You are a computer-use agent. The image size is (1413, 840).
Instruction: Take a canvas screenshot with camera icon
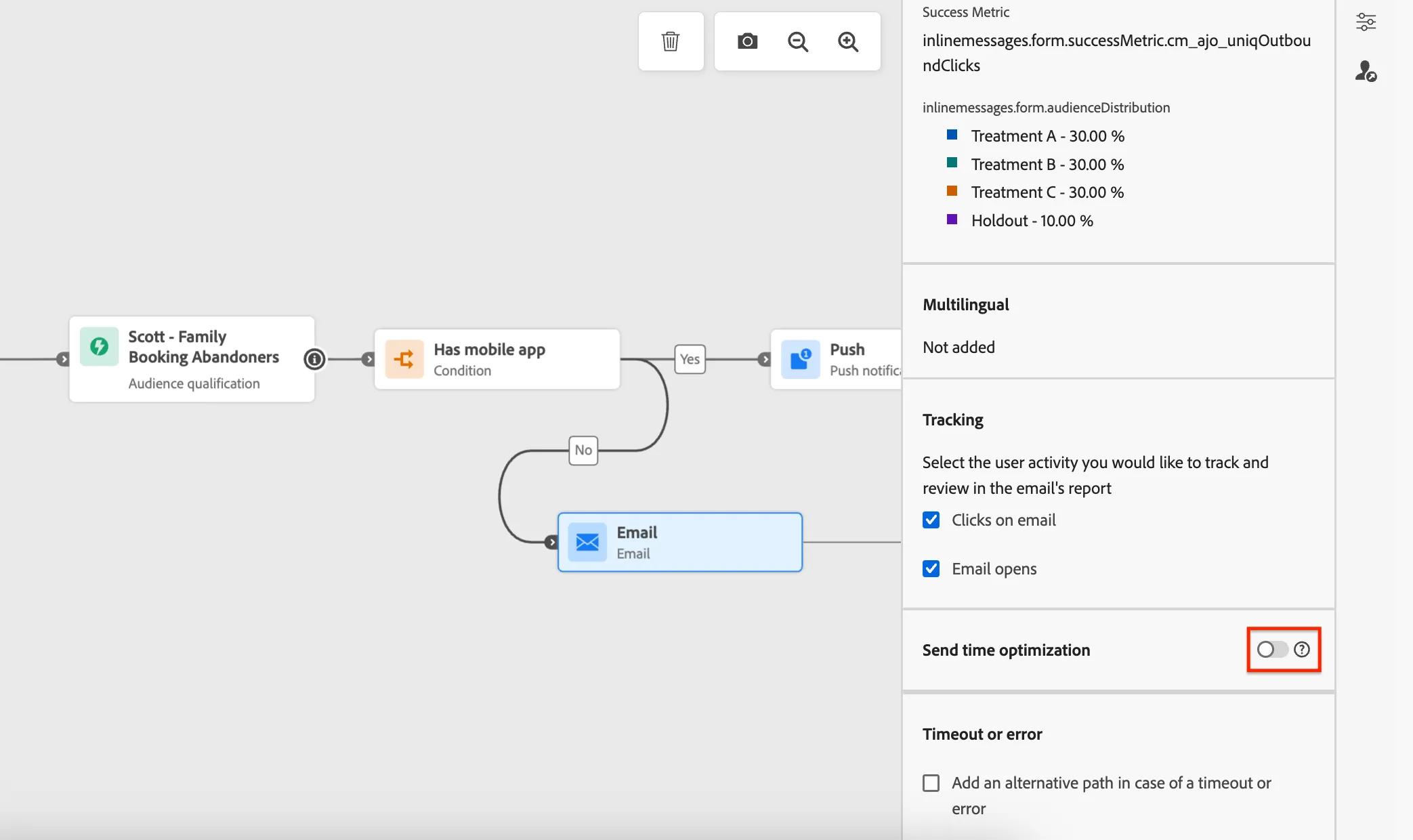tap(747, 41)
